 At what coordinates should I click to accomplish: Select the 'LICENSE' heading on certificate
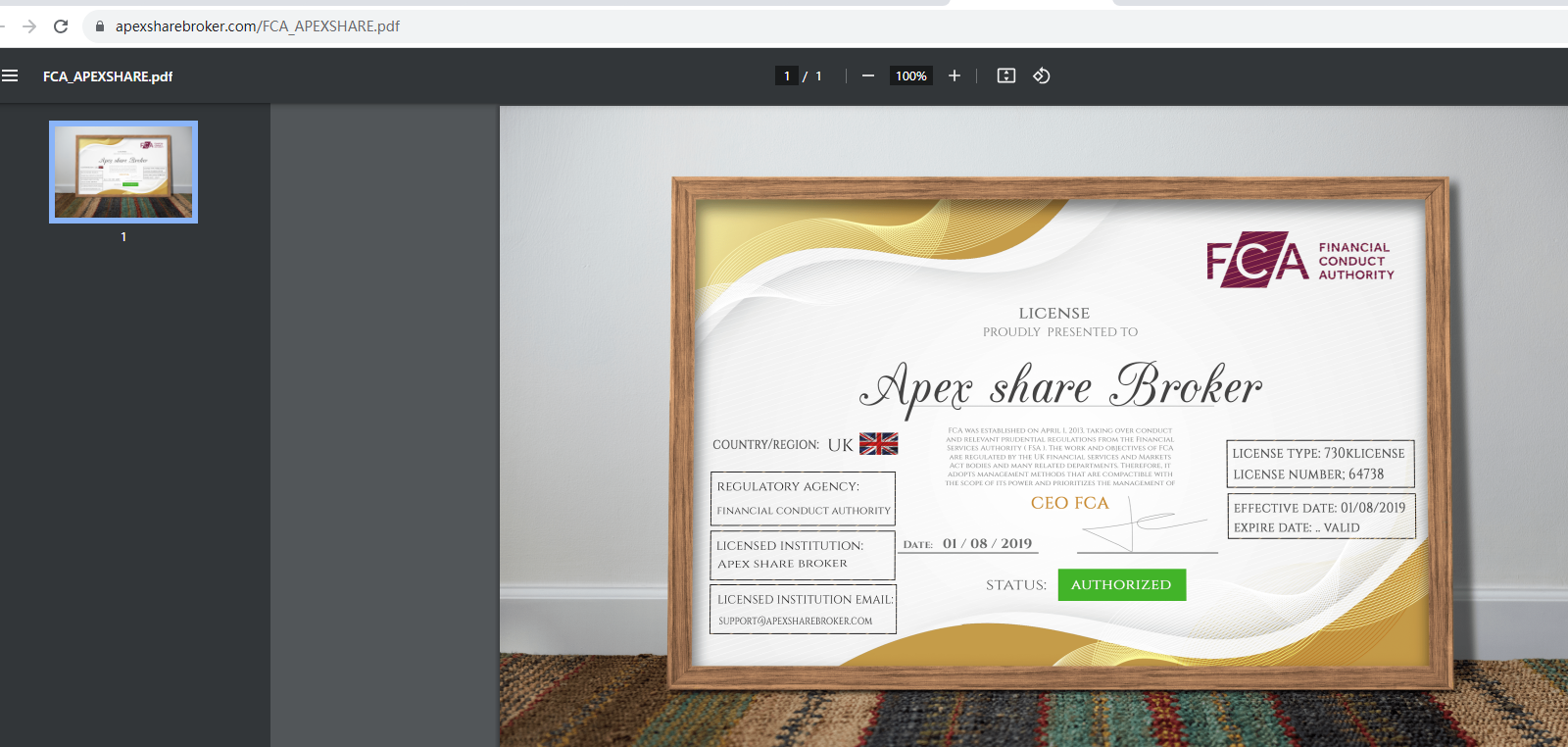click(x=1054, y=314)
